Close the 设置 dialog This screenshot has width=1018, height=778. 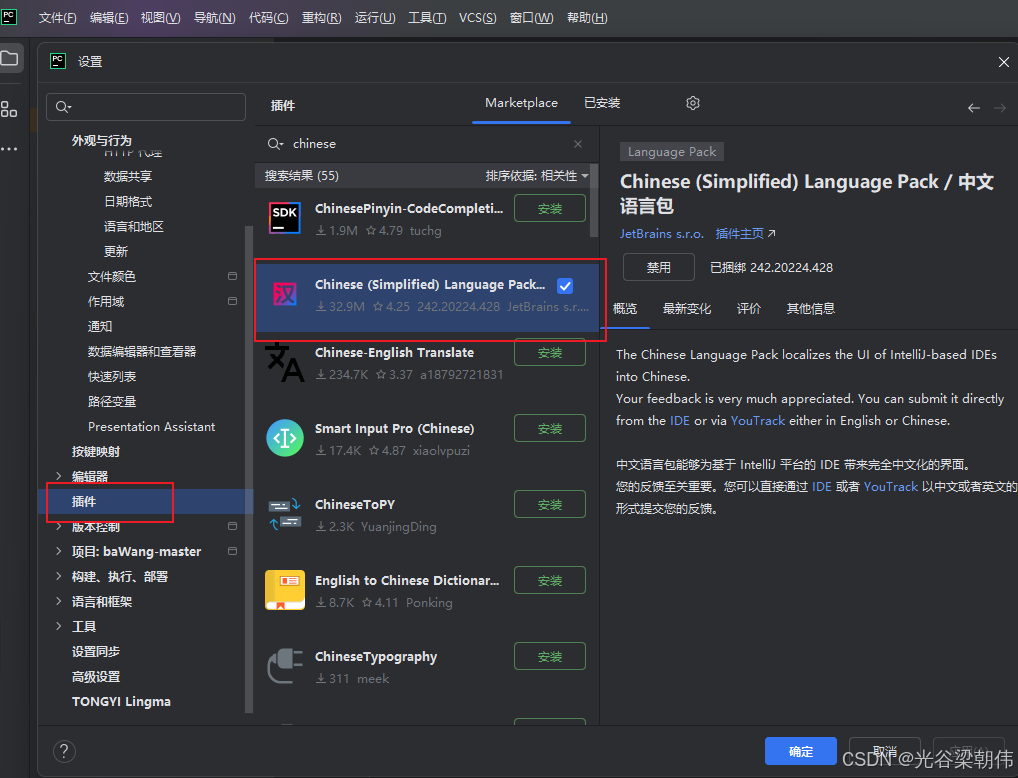[1004, 62]
